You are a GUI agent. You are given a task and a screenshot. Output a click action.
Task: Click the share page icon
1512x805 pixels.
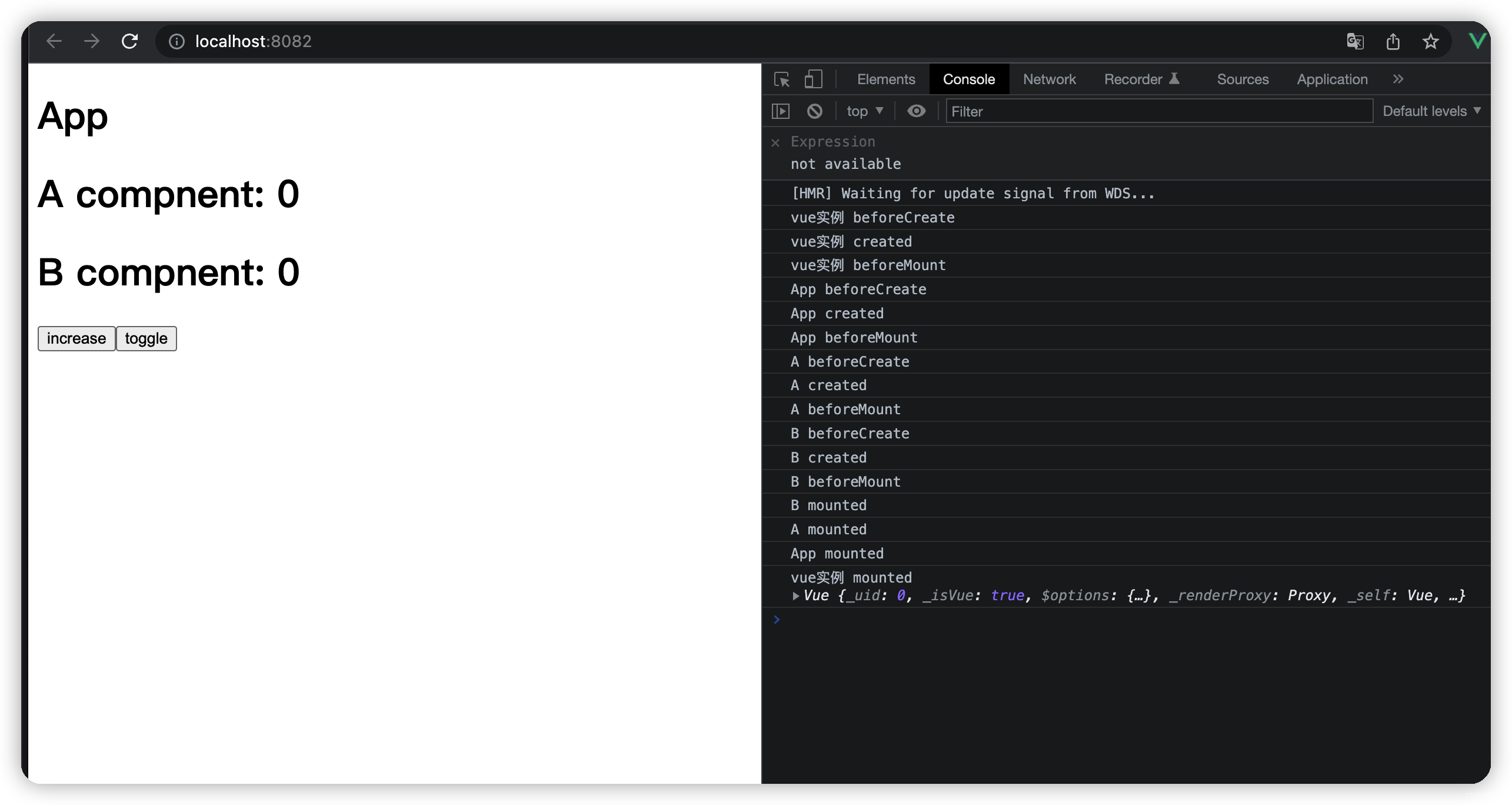pyautogui.click(x=1393, y=41)
